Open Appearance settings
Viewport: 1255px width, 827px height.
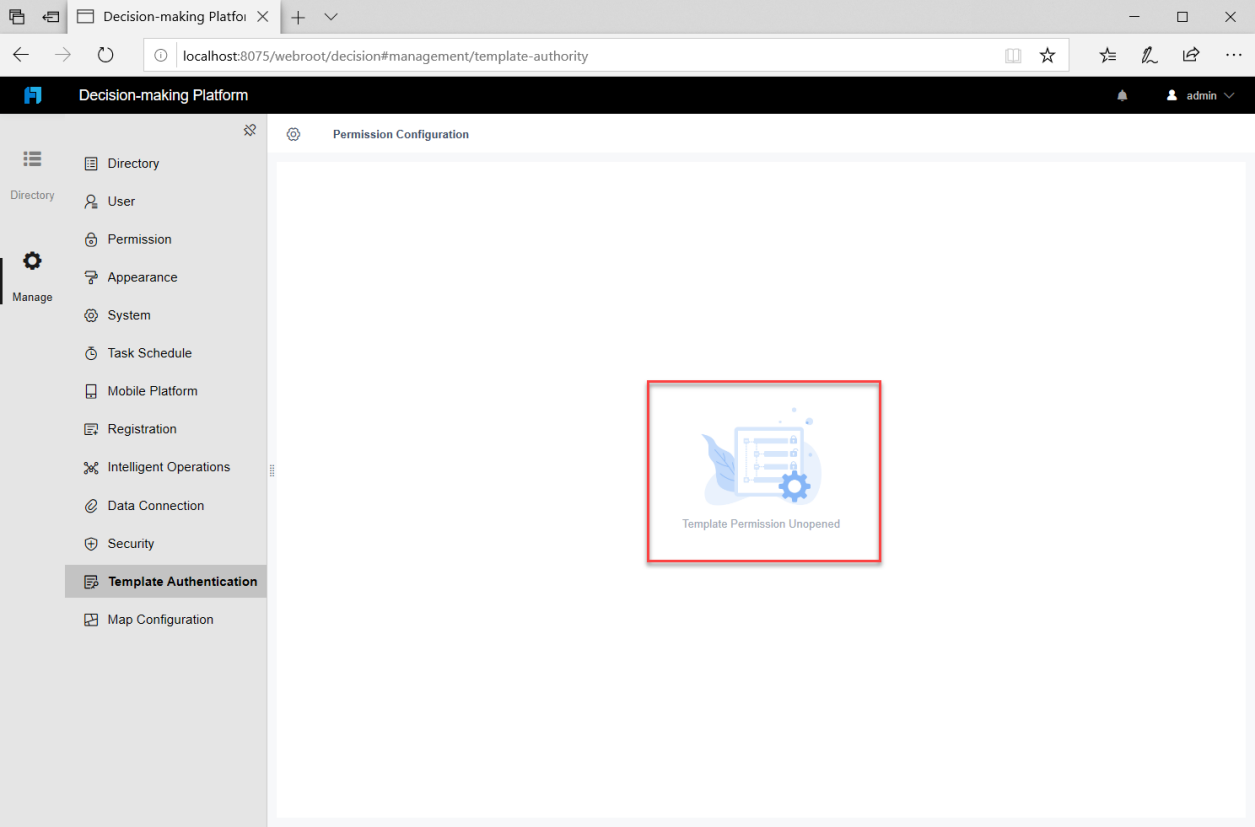click(x=142, y=277)
